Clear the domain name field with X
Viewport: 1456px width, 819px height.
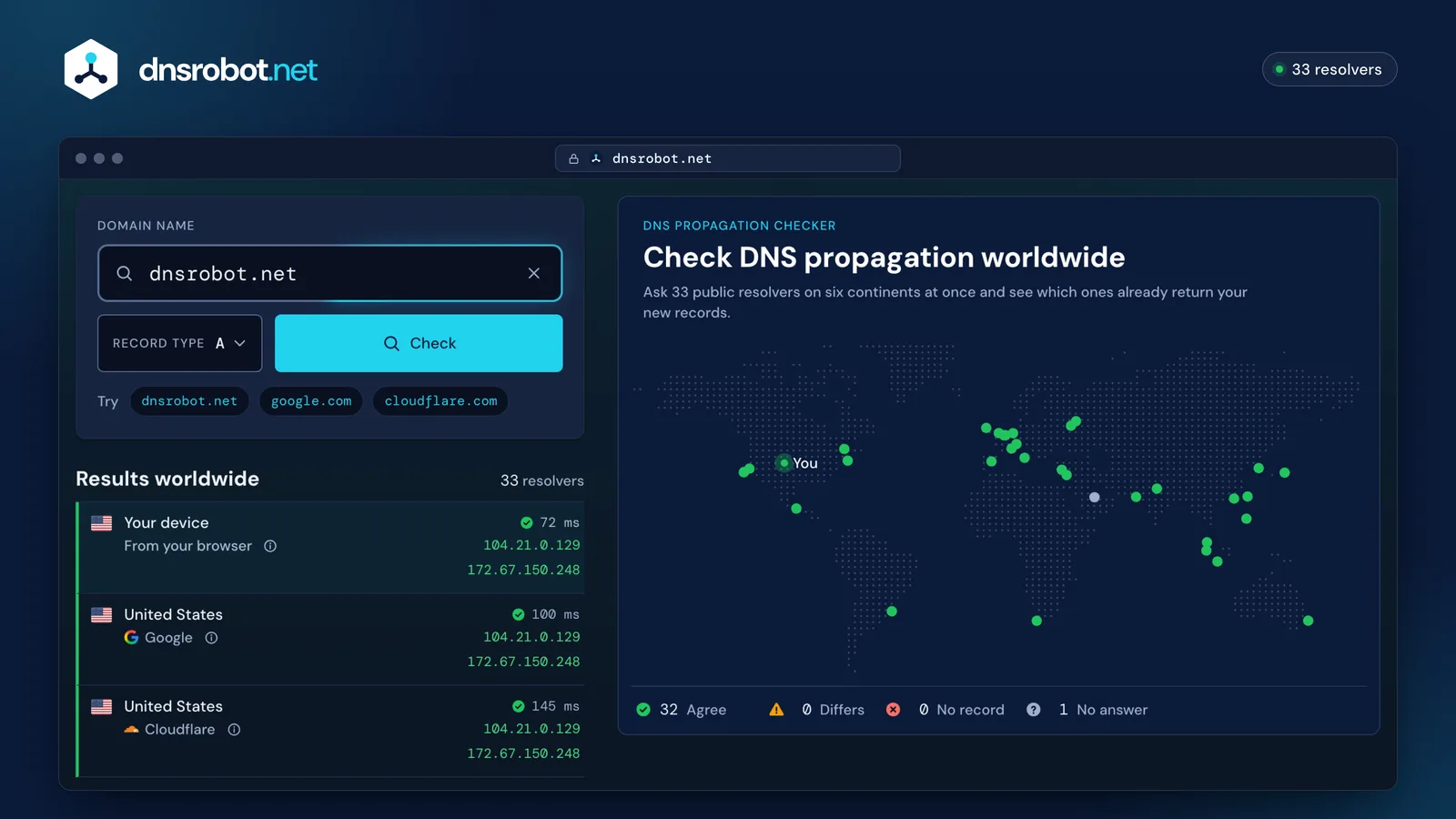tap(534, 273)
